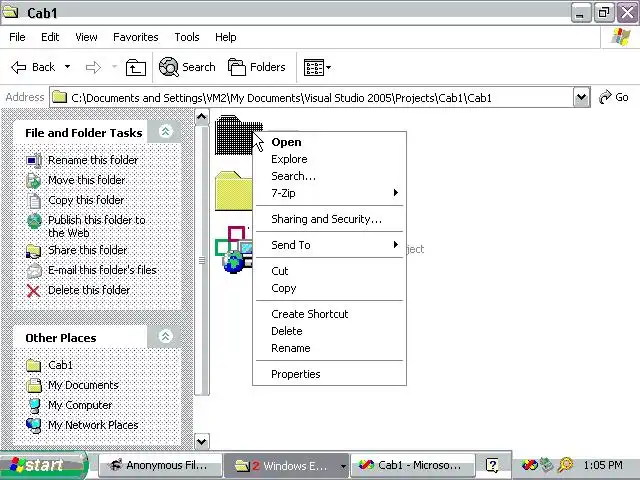640x480 pixels.
Task: Click the Go button
Action: point(613,98)
